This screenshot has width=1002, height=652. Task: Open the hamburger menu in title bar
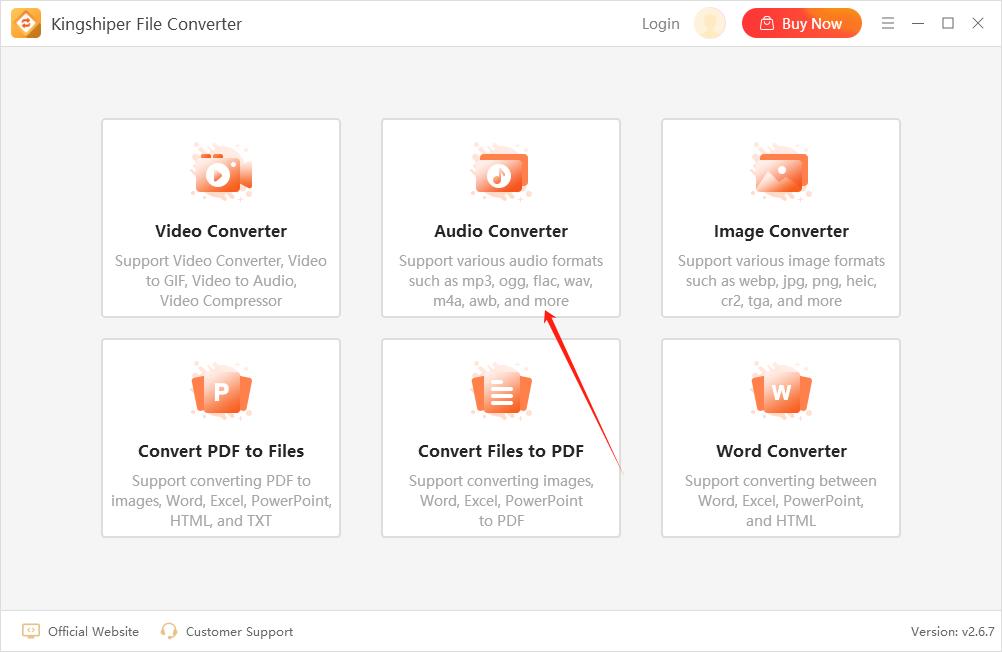[x=888, y=23]
